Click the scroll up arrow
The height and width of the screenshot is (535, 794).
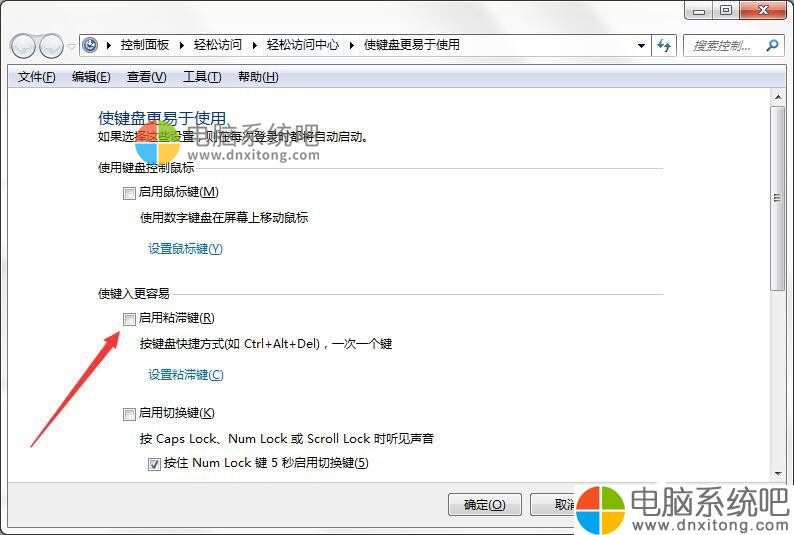(778, 96)
